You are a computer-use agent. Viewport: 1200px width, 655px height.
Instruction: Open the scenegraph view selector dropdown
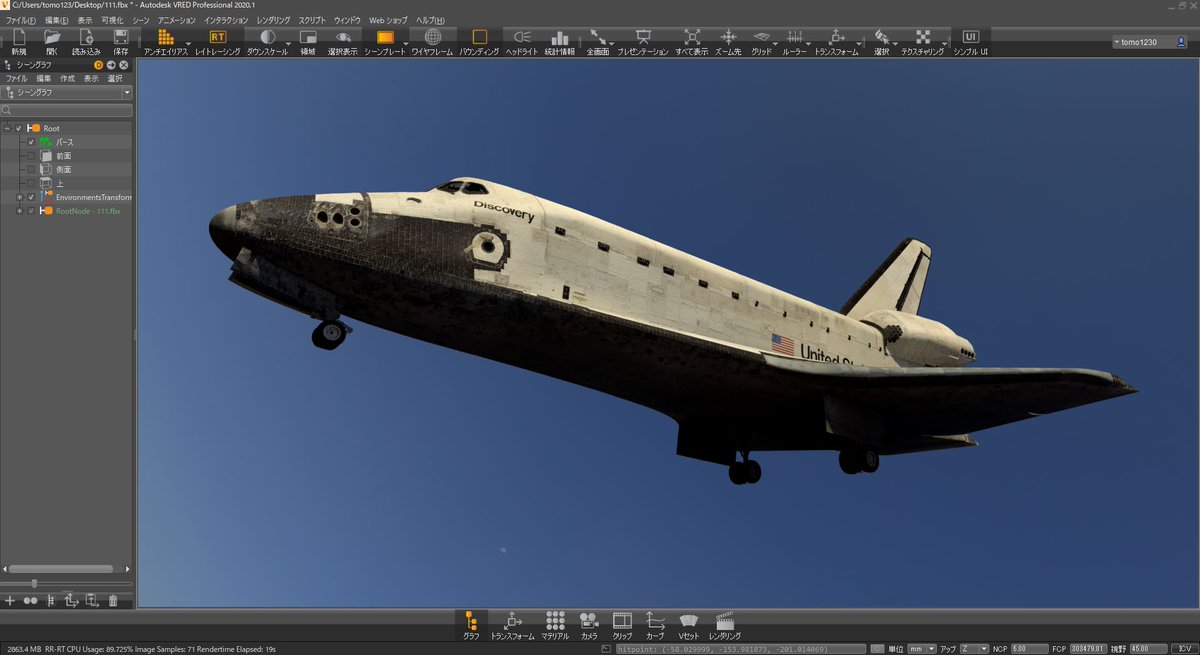(126, 92)
